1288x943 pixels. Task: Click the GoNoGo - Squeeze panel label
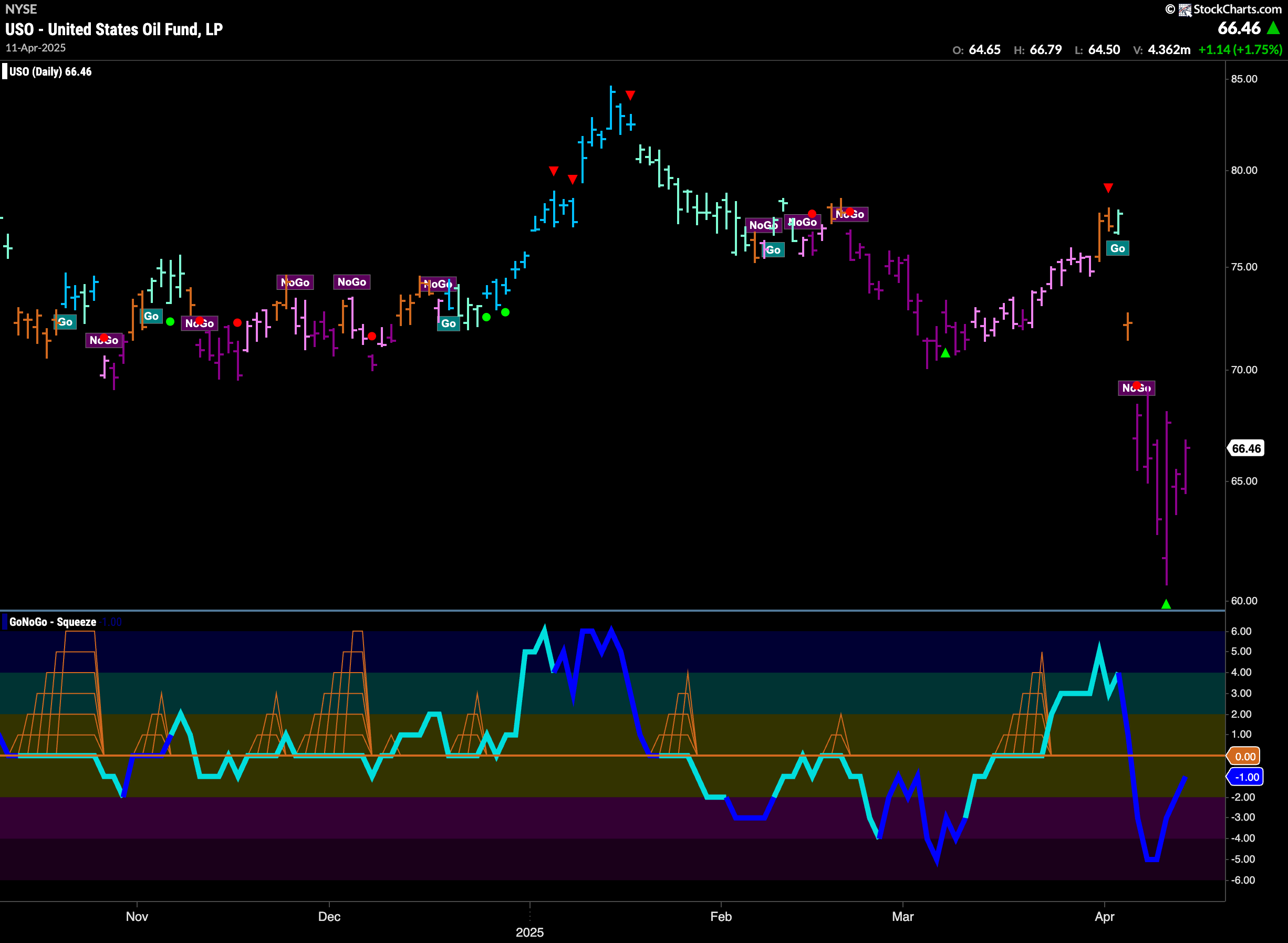(x=53, y=622)
